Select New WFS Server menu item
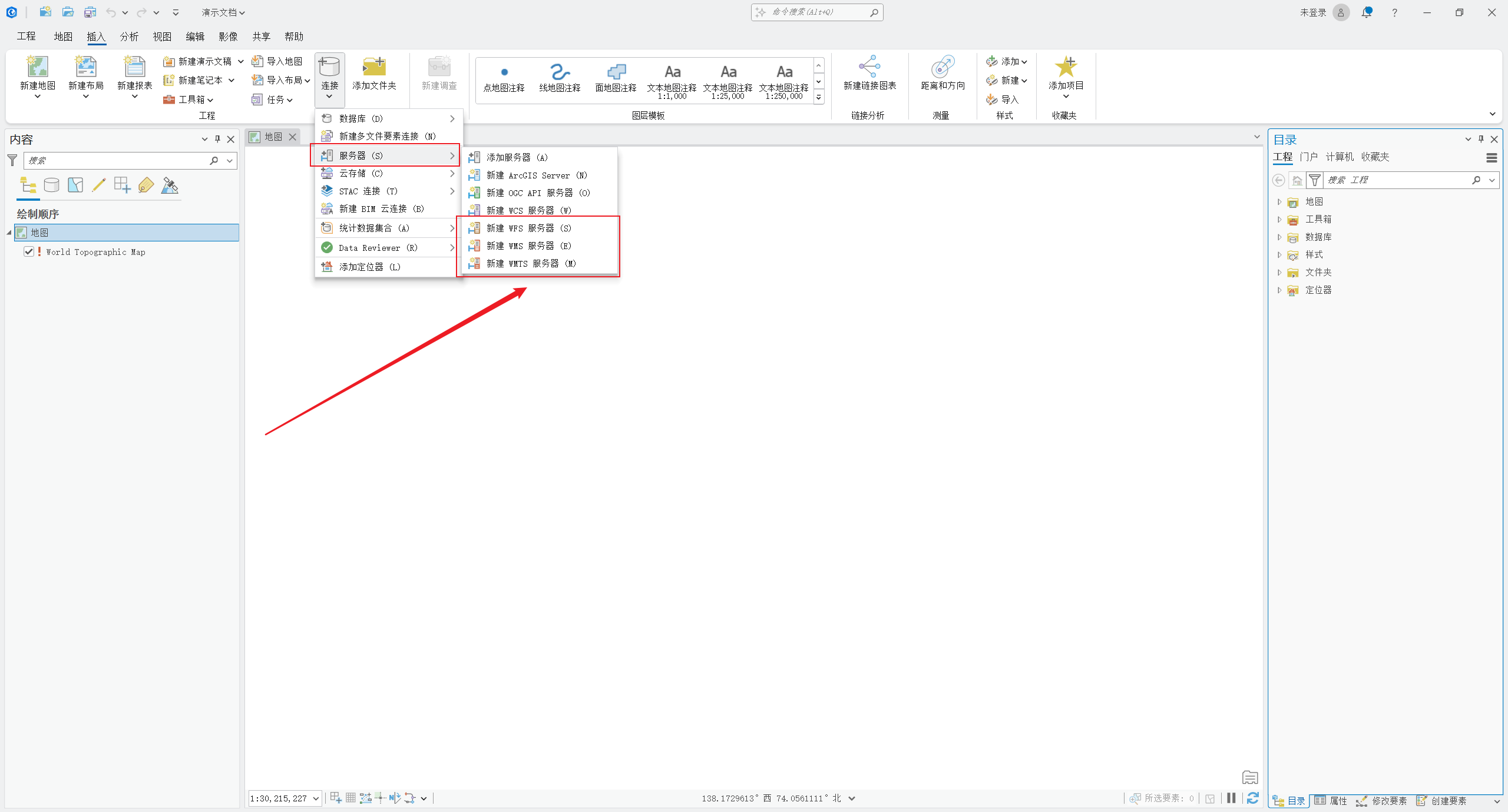The image size is (1508, 812). pyautogui.click(x=528, y=228)
